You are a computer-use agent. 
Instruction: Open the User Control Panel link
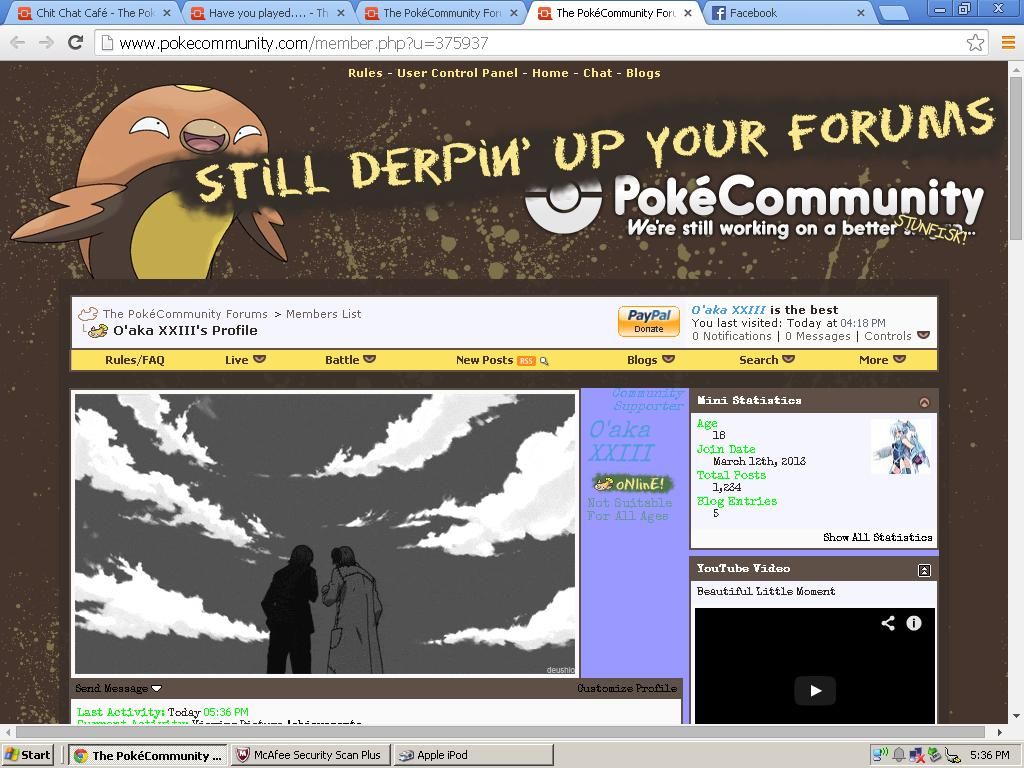(x=457, y=73)
